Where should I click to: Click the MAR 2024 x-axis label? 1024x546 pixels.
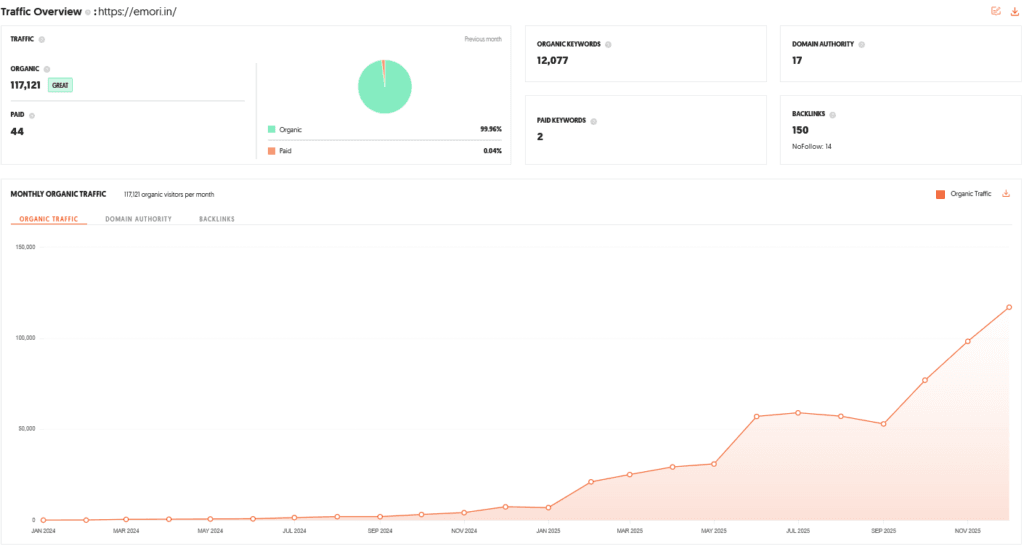point(126,531)
